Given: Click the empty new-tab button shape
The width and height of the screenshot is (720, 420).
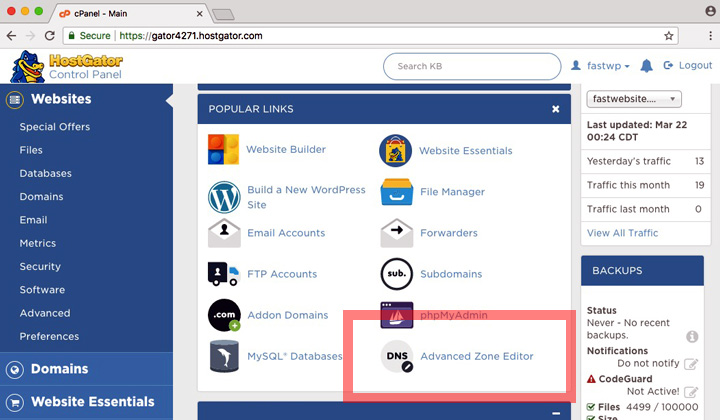Looking at the screenshot, I should (x=223, y=14).
